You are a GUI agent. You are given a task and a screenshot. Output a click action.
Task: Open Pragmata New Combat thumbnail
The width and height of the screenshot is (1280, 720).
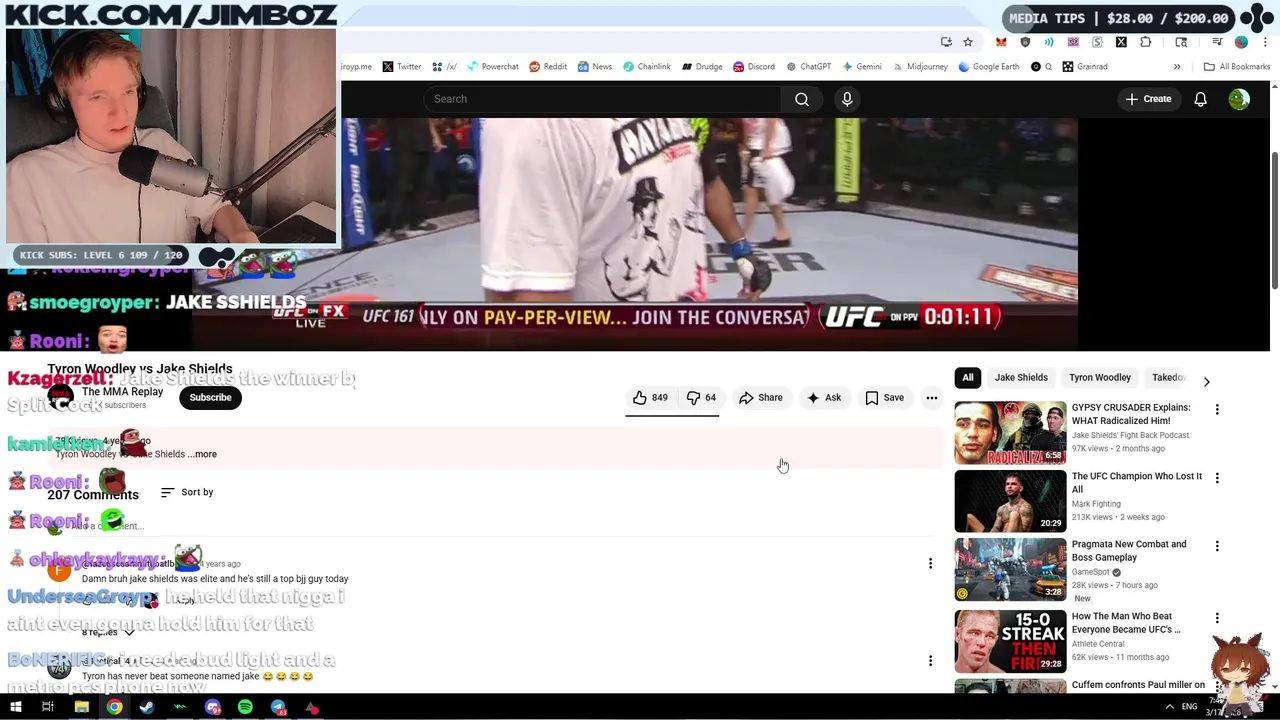pyautogui.click(x=1010, y=570)
